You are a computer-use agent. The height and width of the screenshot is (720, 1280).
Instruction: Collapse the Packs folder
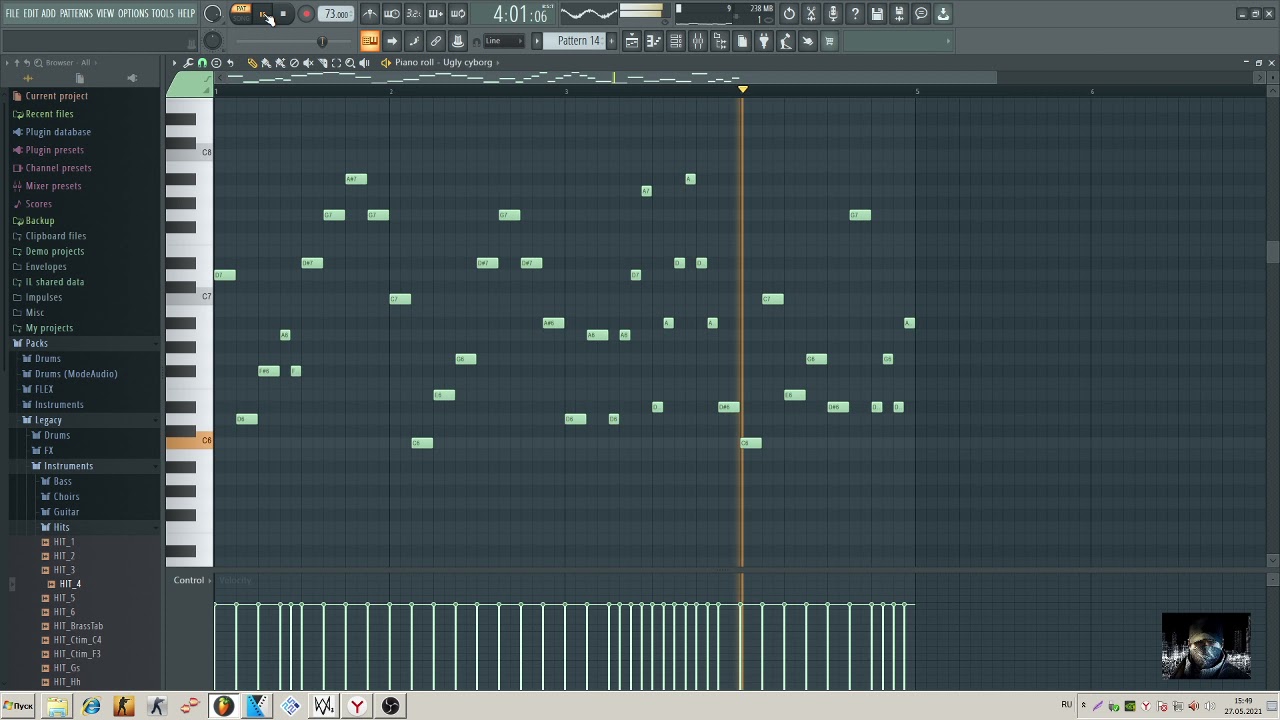(36, 343)
